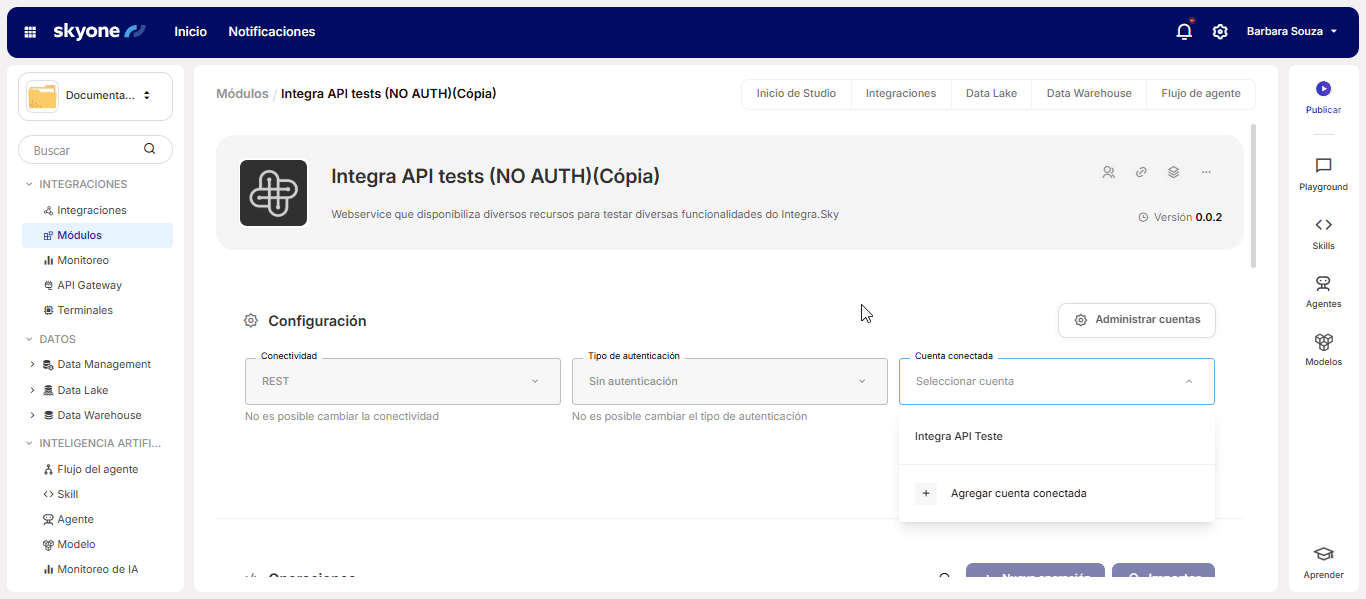
Task: Open Skills code icon in right panel
Action: pos(1323,225)
